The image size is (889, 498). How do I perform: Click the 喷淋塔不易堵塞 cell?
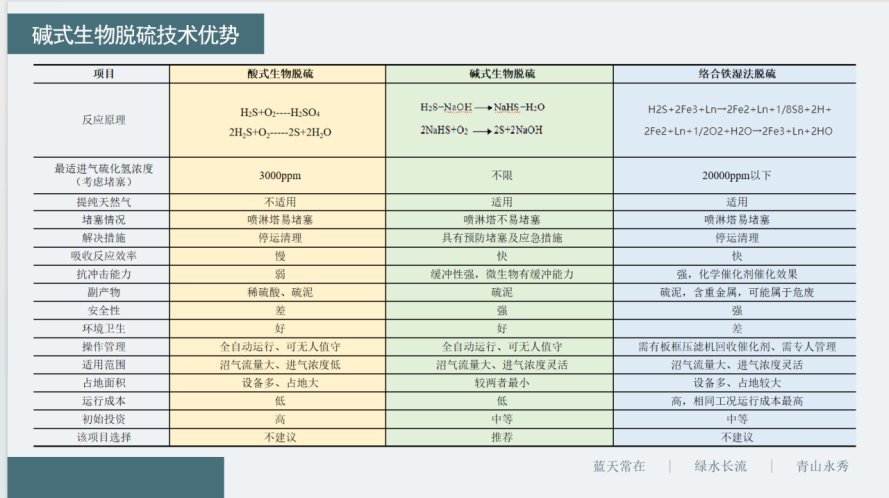[500, 219]
